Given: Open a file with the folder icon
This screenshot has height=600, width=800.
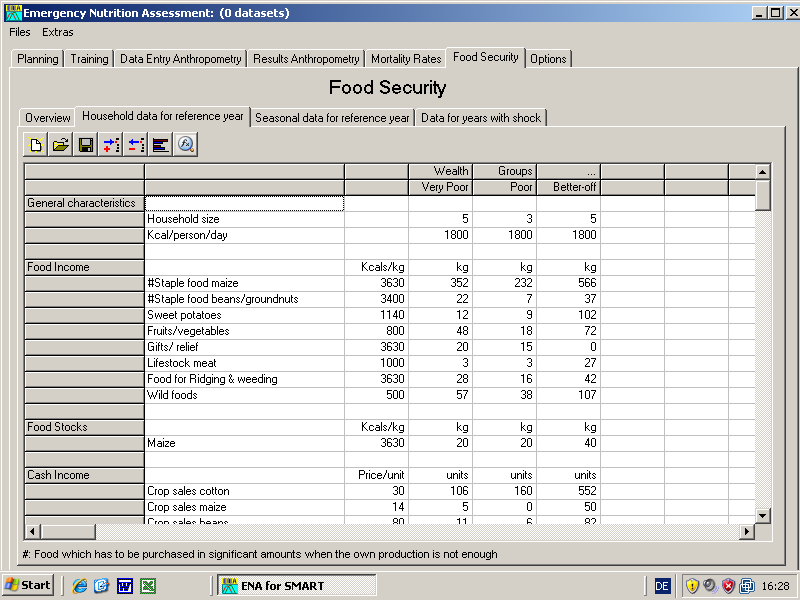Looking at the screenshot, I should coord(61,145).
